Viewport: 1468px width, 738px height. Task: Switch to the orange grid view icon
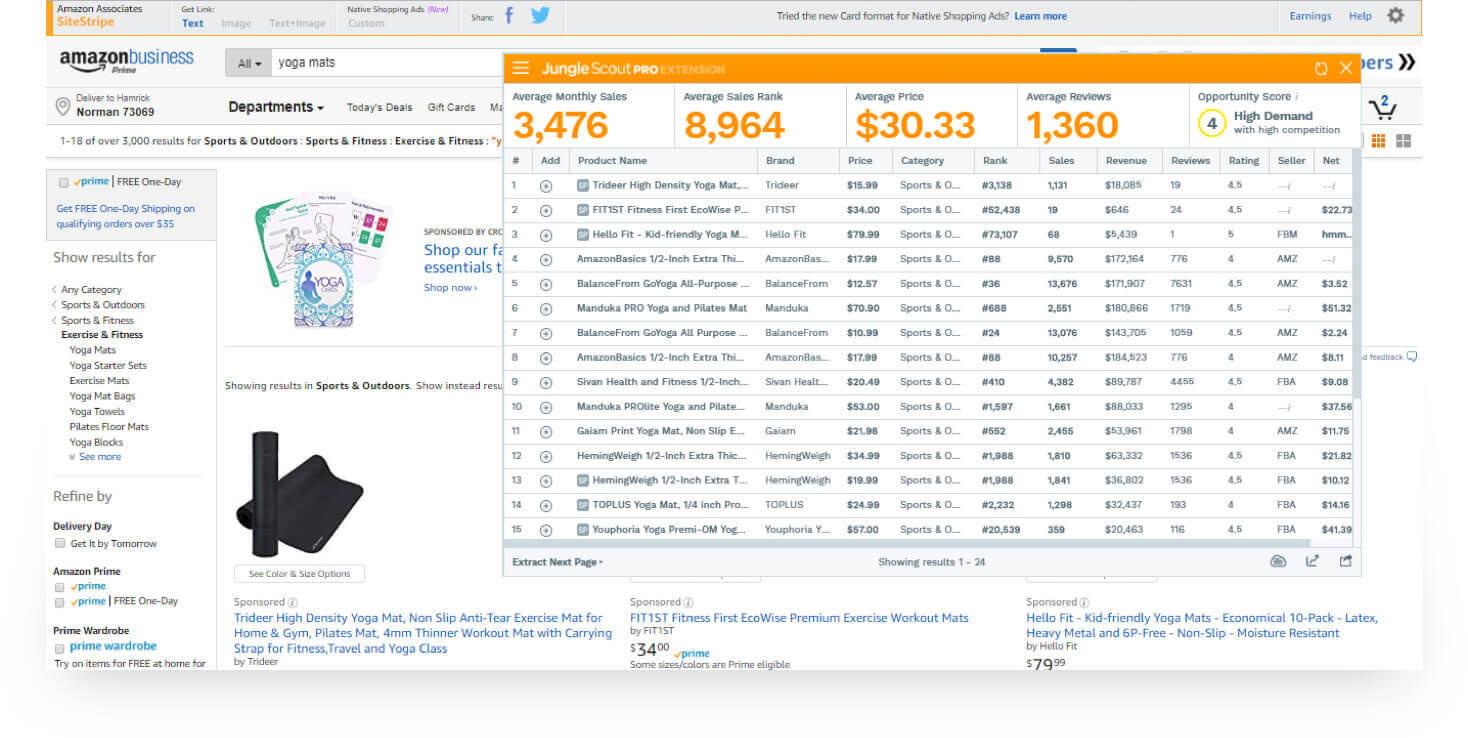click(1379, 141)
